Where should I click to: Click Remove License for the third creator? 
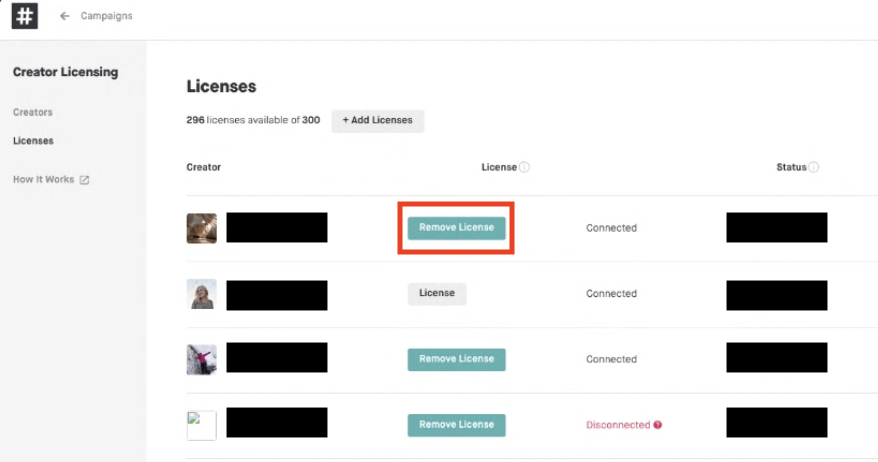click(456, 359)
